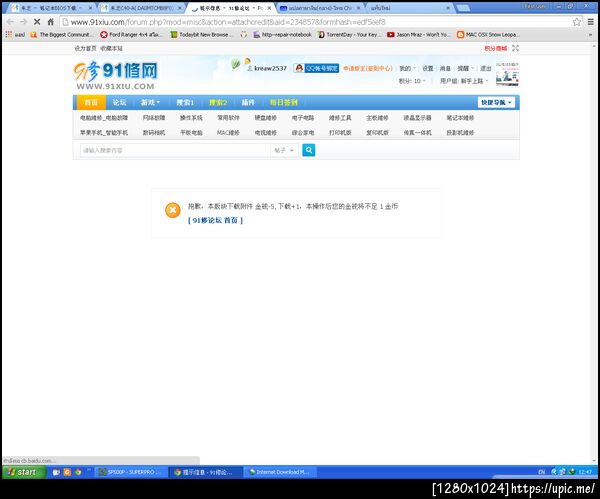Bookmark this page with the star icon
The width and height of the screenshot is (600, 499).
coord(577,22)
